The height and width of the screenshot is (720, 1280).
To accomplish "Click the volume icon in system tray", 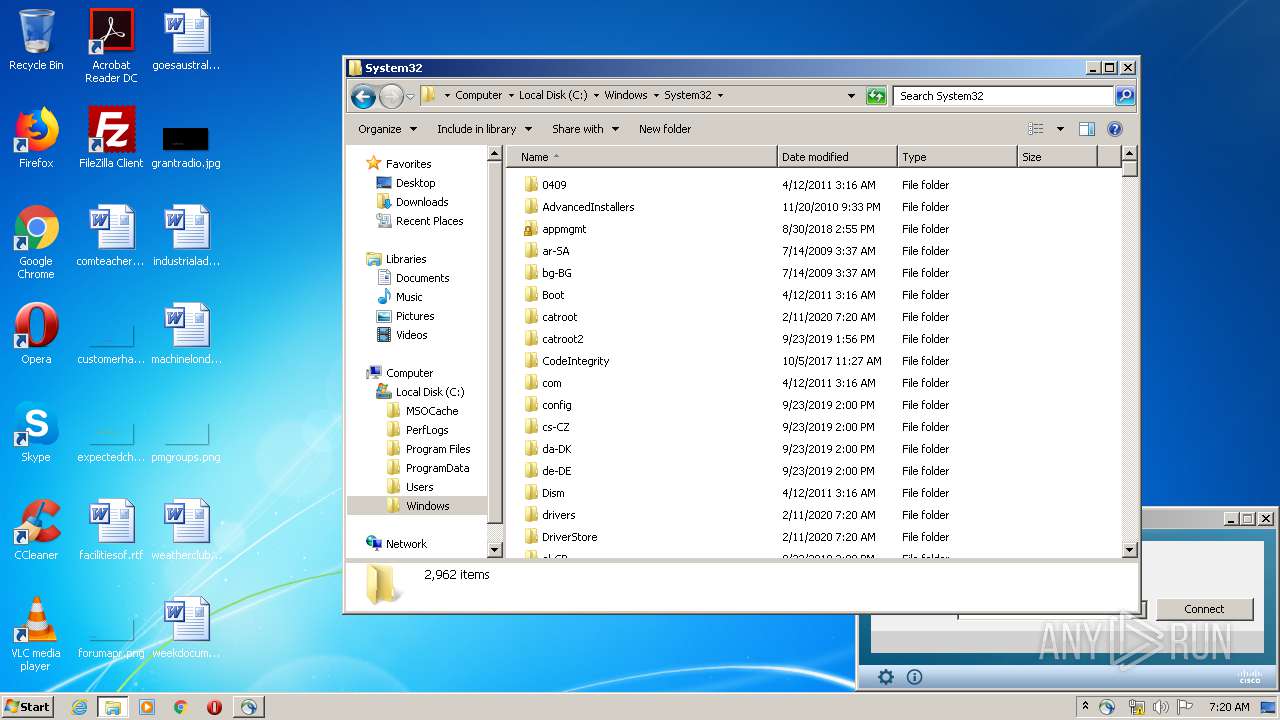I will tap(1160, 707).
